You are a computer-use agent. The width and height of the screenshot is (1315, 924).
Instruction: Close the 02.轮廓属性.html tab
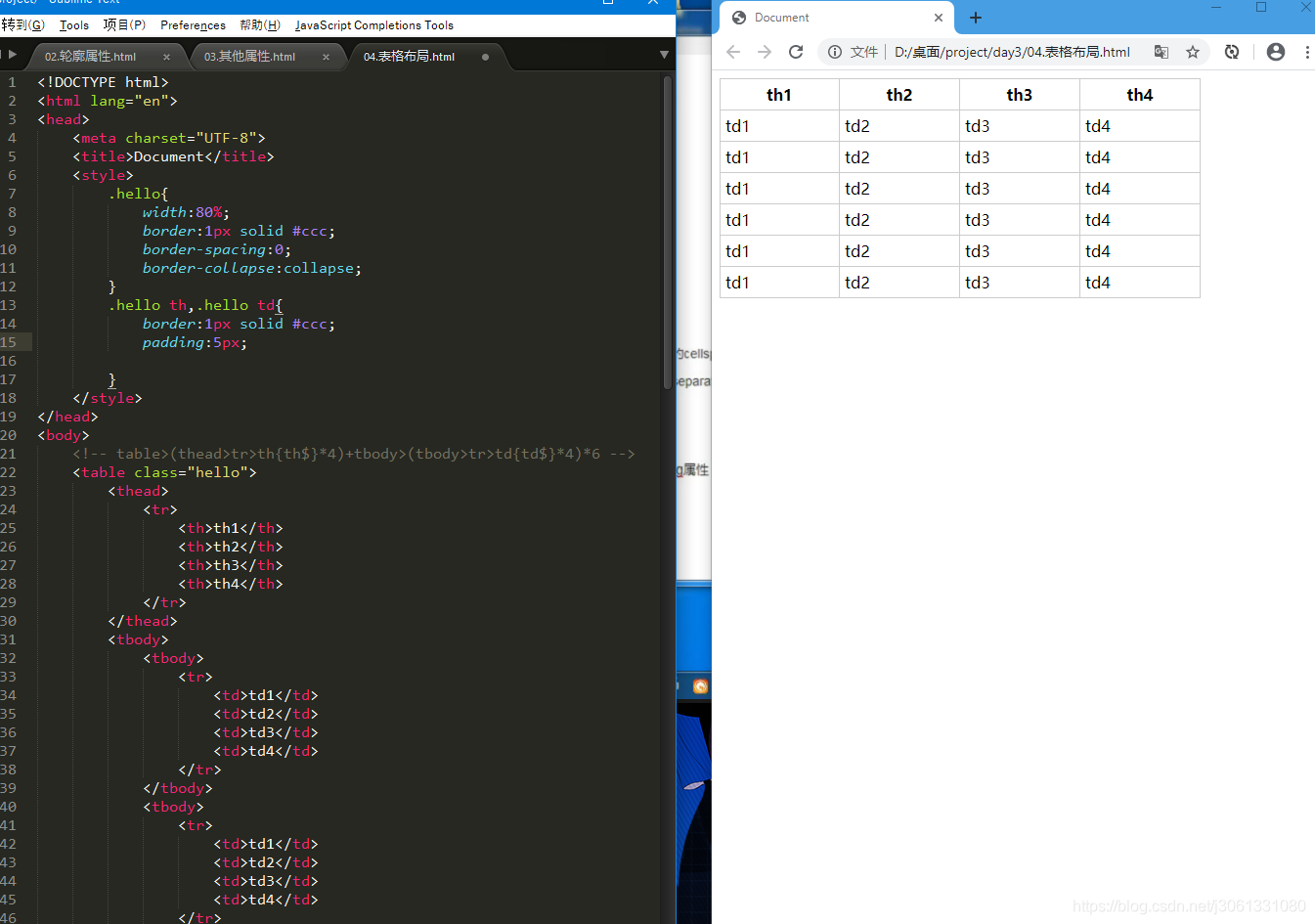point(167,57)
